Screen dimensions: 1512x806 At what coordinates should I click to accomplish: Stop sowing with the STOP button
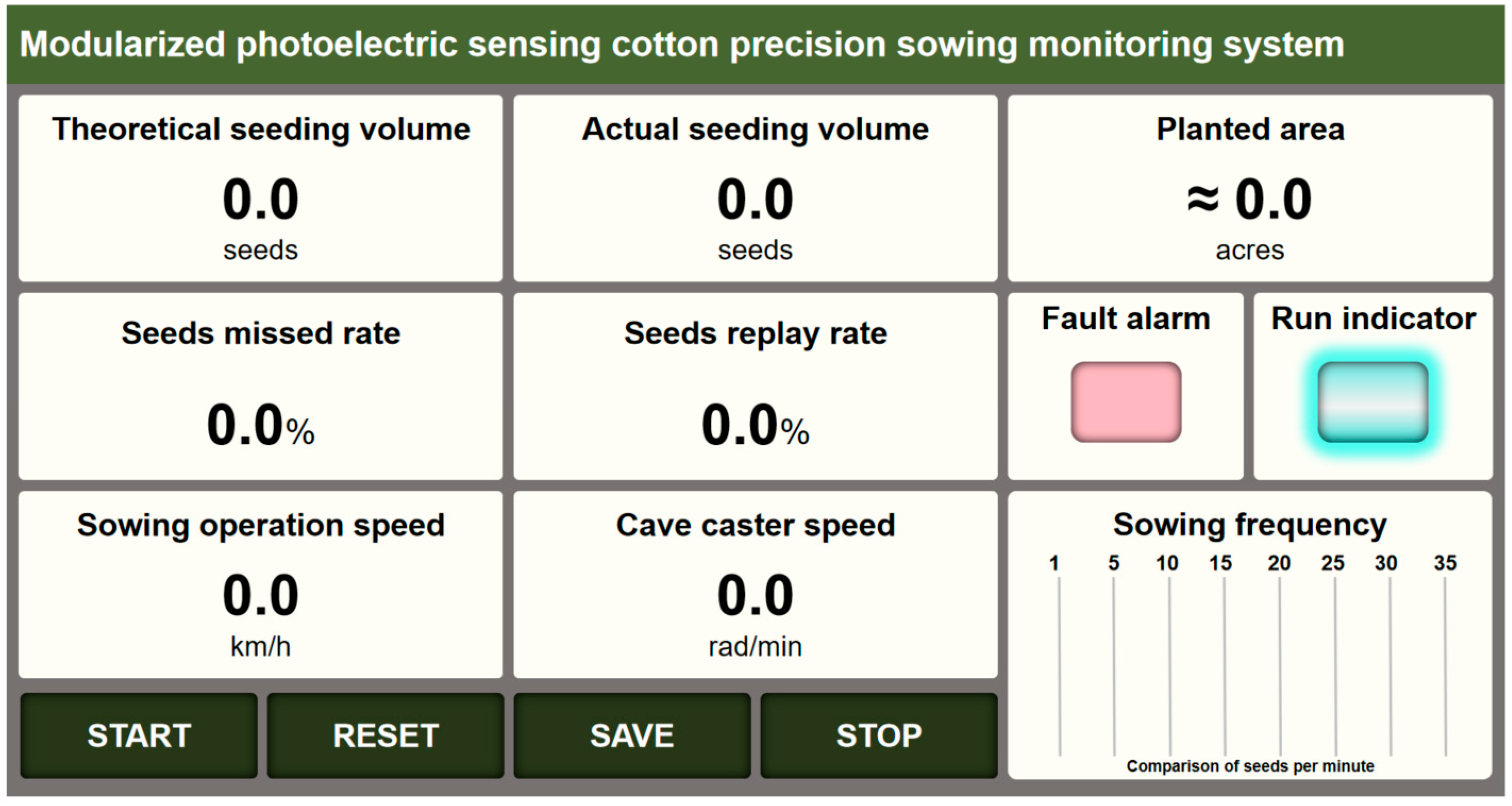click(x=879, y=735)
